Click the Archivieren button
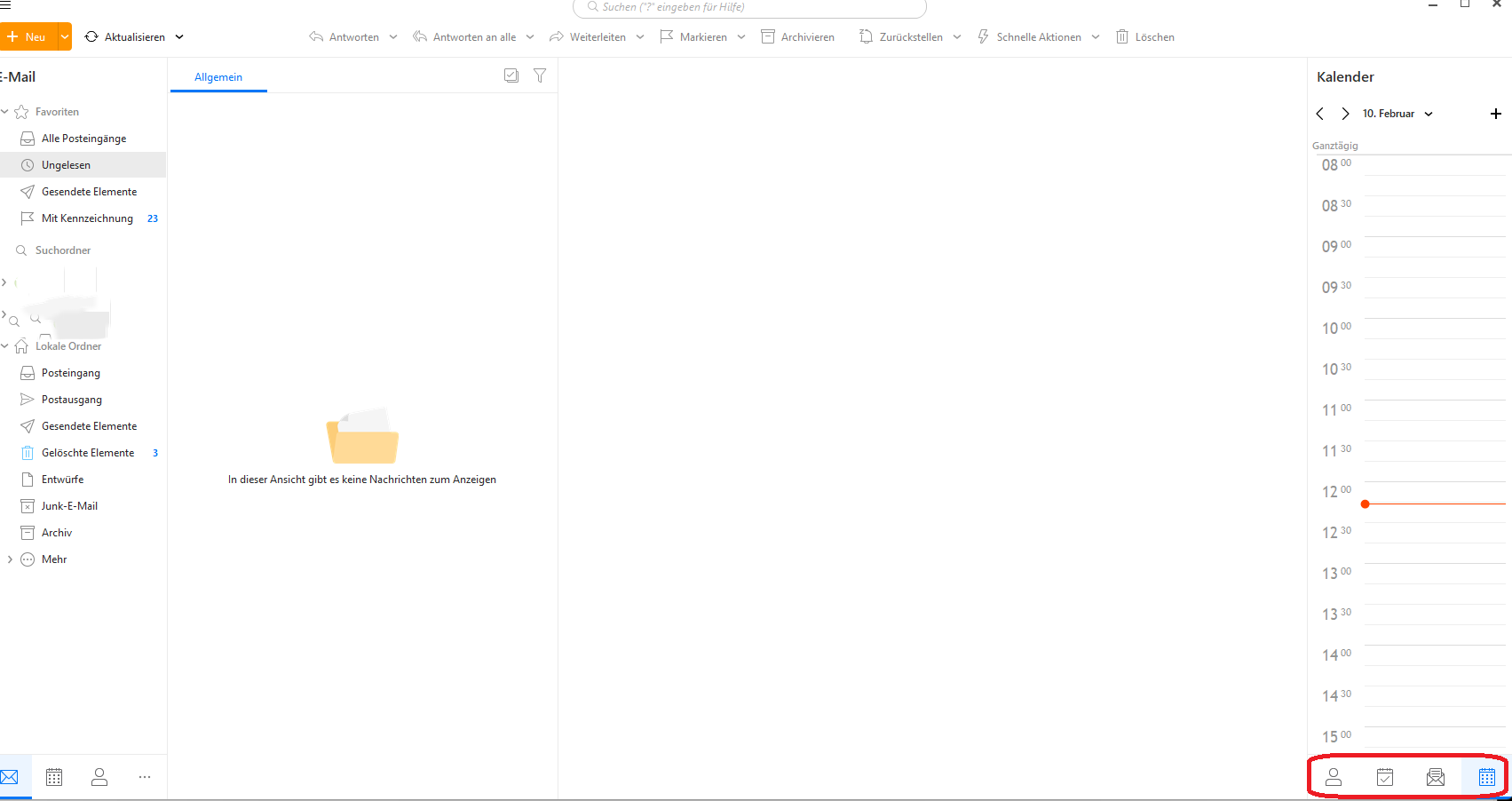 (797, 37)
